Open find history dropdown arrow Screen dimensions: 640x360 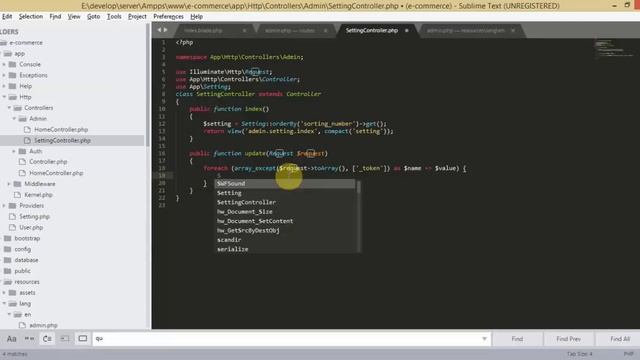click(484, 339)
